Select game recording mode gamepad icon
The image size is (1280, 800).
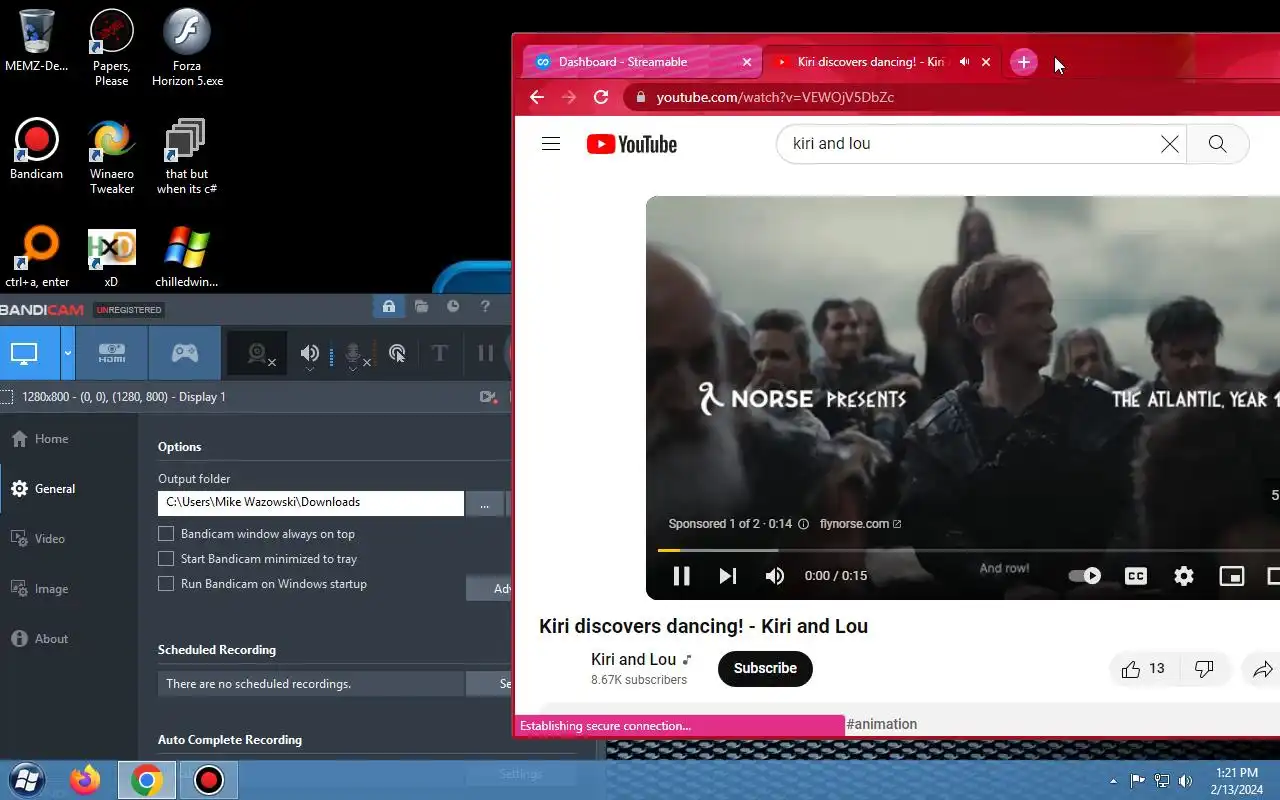point(184,353)
